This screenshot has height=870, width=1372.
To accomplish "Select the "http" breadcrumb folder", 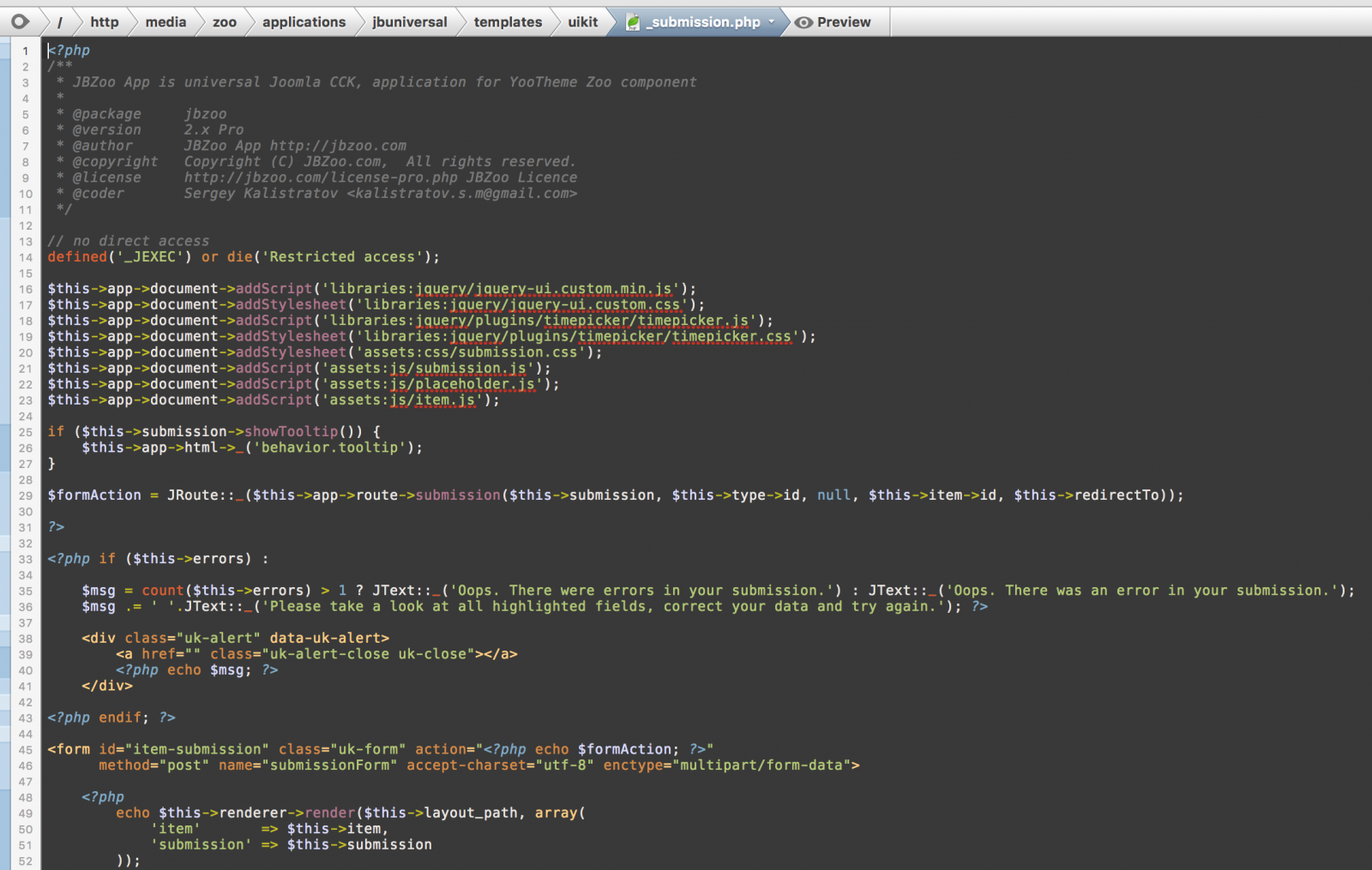I will pyautogui.click(x=105, y=22).
